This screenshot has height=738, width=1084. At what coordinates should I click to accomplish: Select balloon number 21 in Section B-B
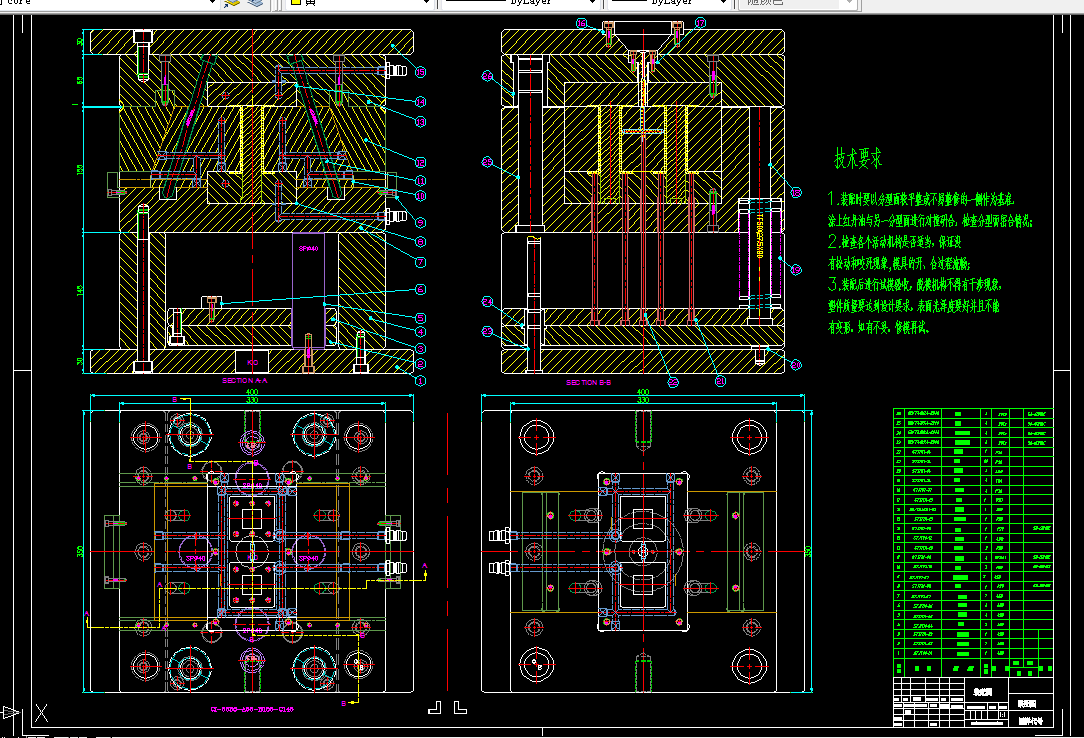pyautogui.click(x=720, y=381)
